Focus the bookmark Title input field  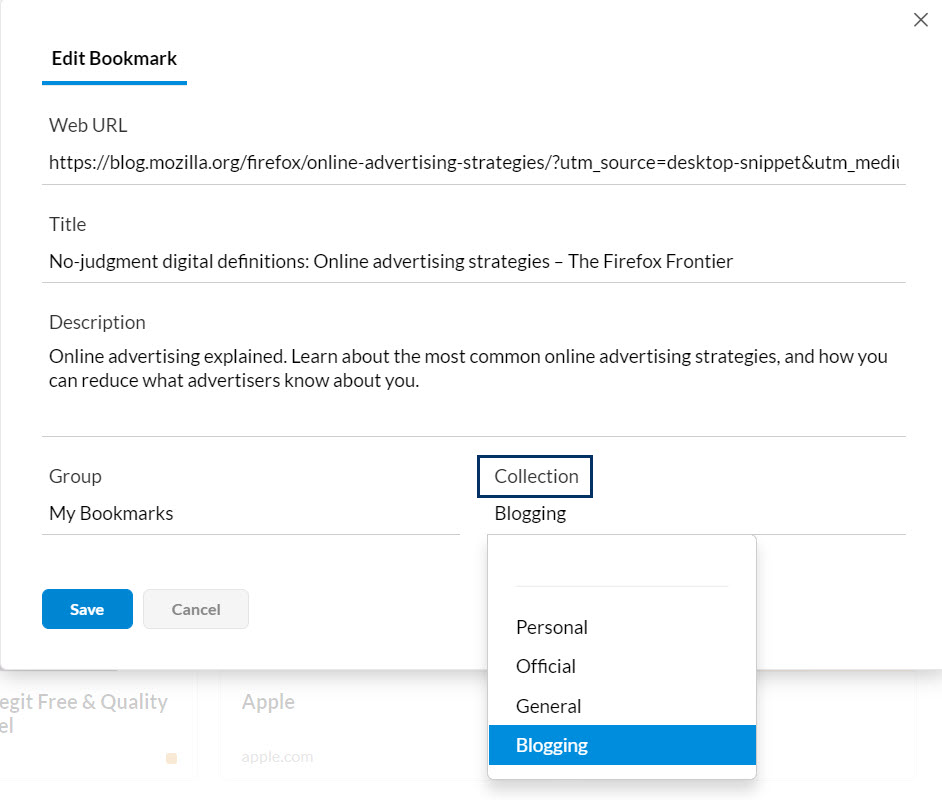[x=474, y=262]
